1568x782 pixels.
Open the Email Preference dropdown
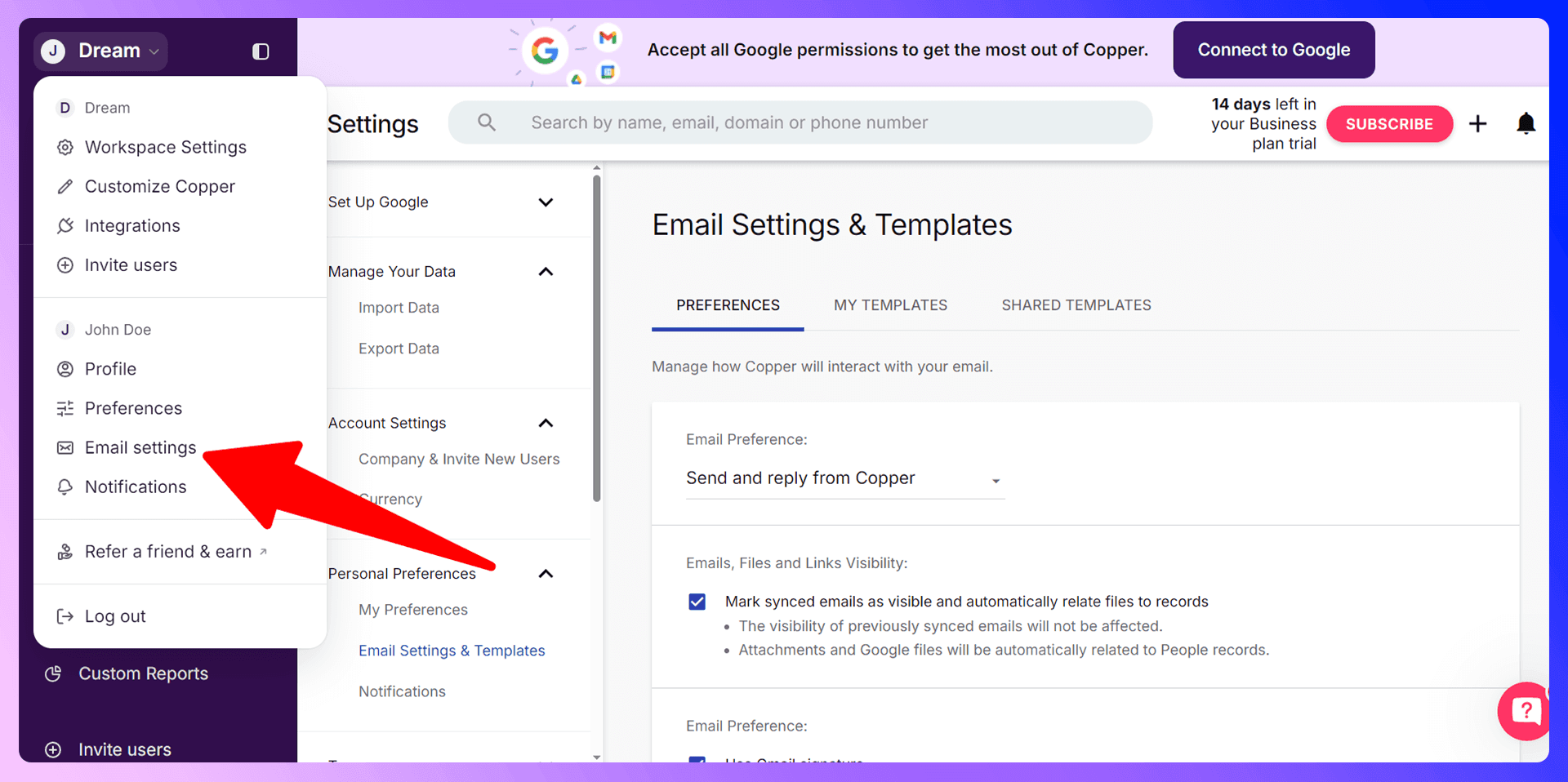point(845,478)
